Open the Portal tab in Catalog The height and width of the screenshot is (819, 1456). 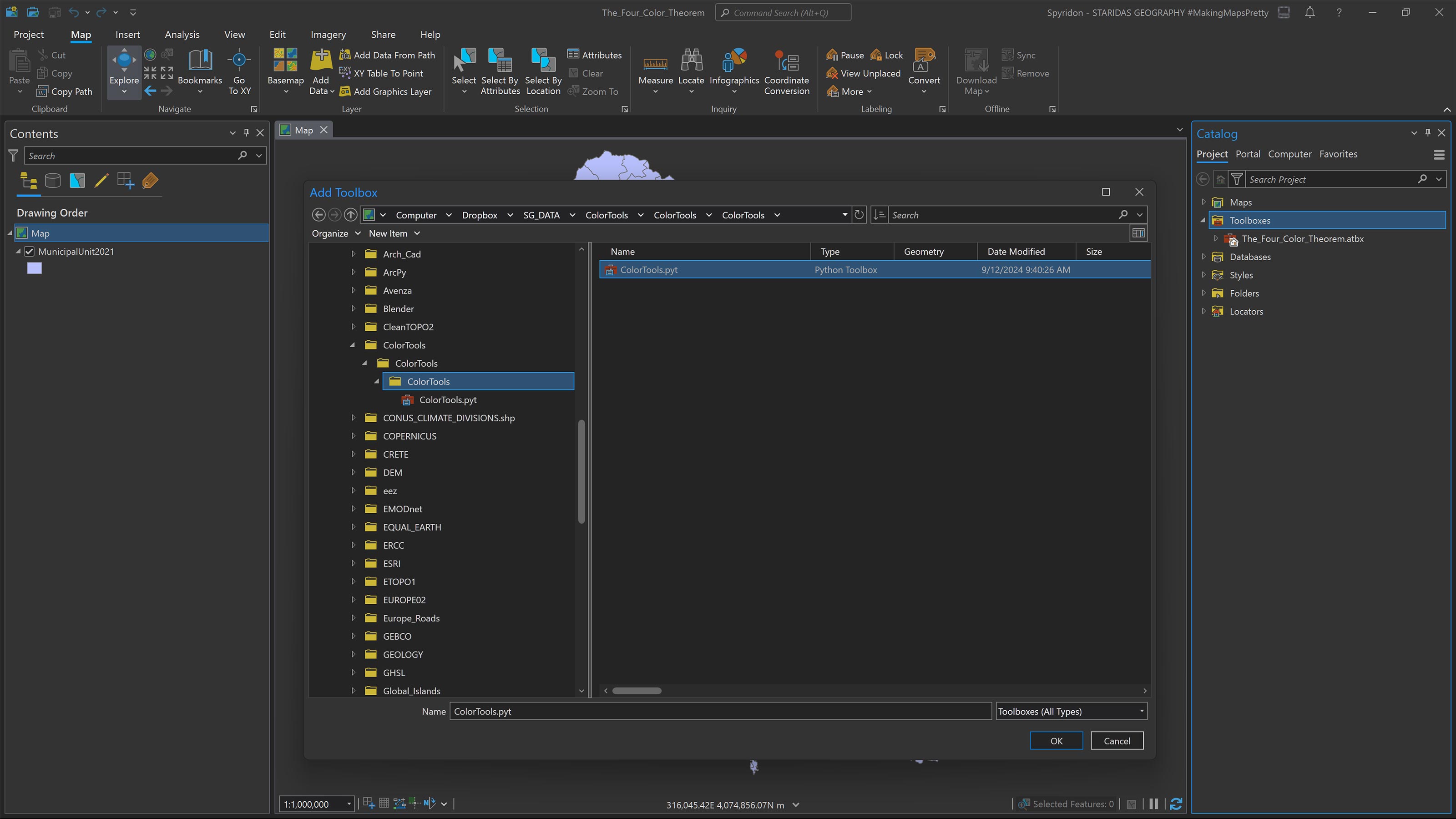tap(1248, 154)
